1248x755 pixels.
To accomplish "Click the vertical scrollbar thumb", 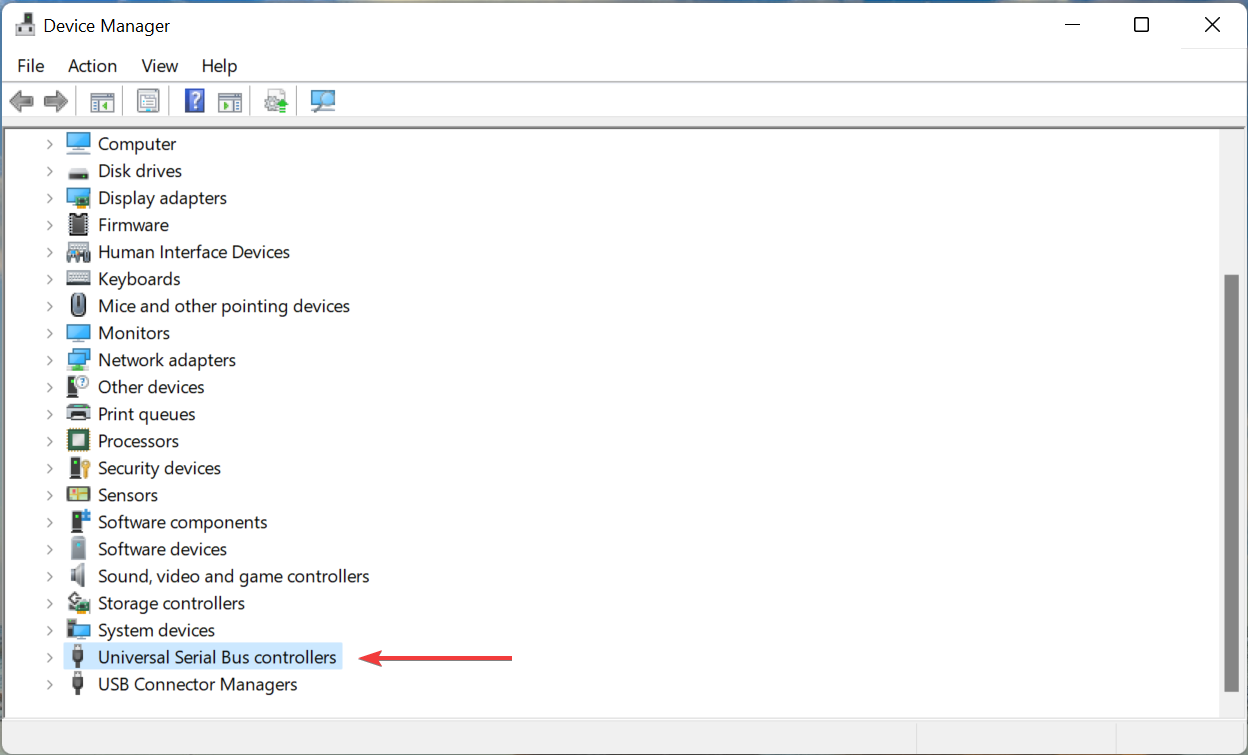I will [1231, 482].
